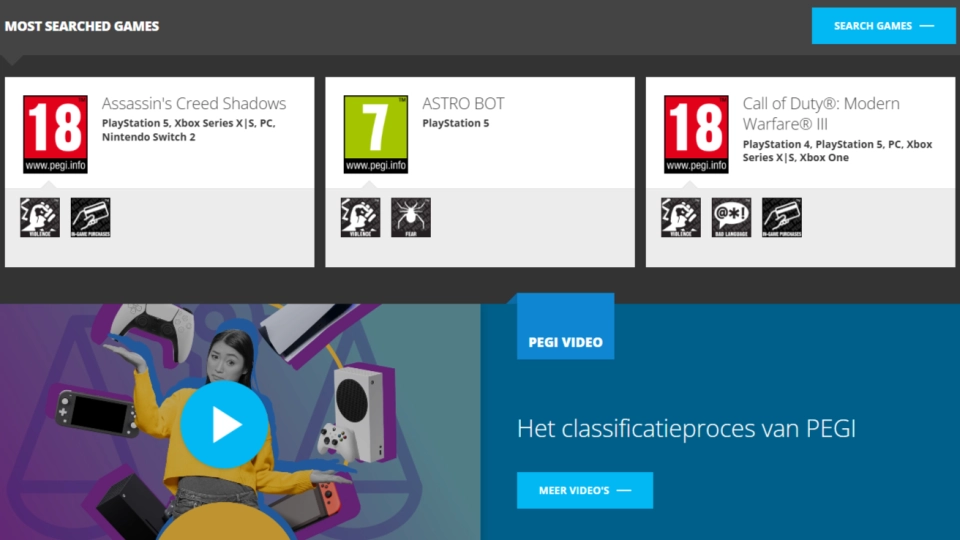Screen dimensions: 960x540
Task: Click the Search Games button
Action: 883,26
